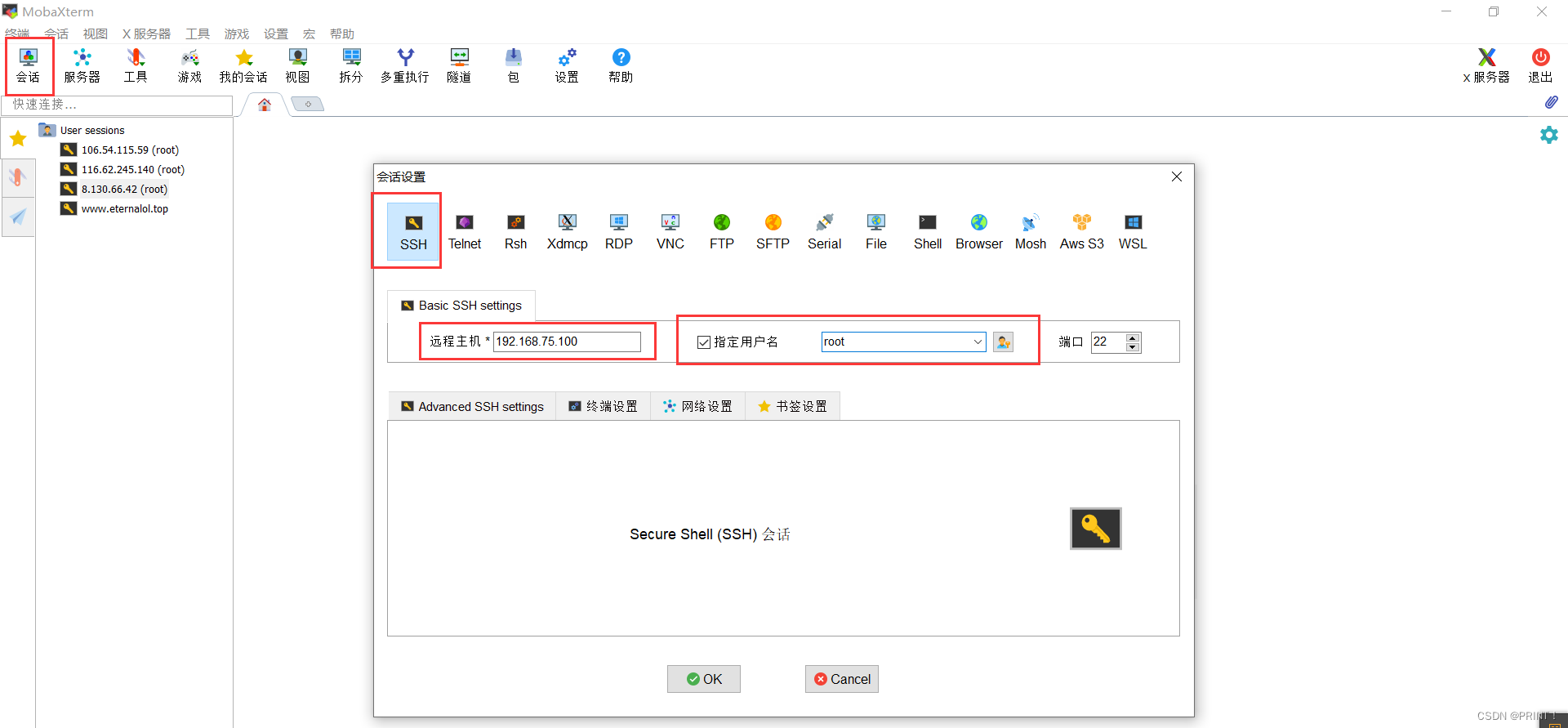Open the 工具 (Tools) toolbar icon
Image resolution: width=1568 pixels, height=728 pixels.
136,65
